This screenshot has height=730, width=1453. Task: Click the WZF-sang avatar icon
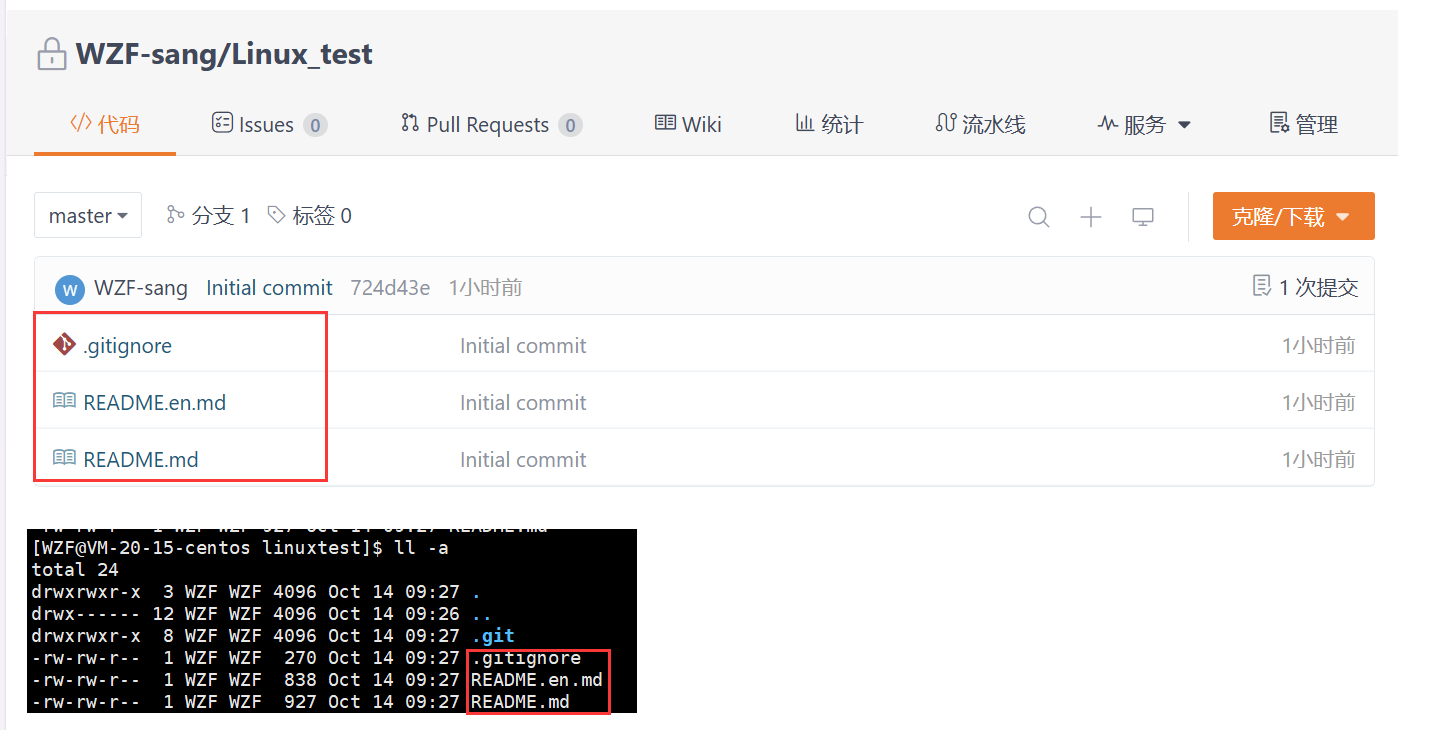pyautogui.click(x=70, y=289)
